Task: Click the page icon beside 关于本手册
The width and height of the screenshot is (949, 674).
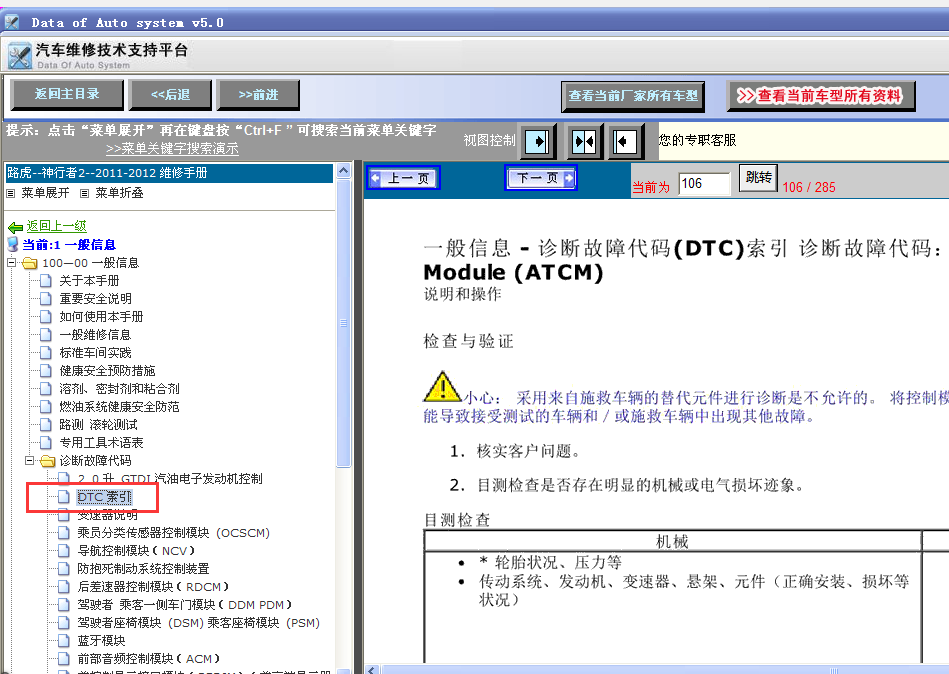Action: point(45,280)
